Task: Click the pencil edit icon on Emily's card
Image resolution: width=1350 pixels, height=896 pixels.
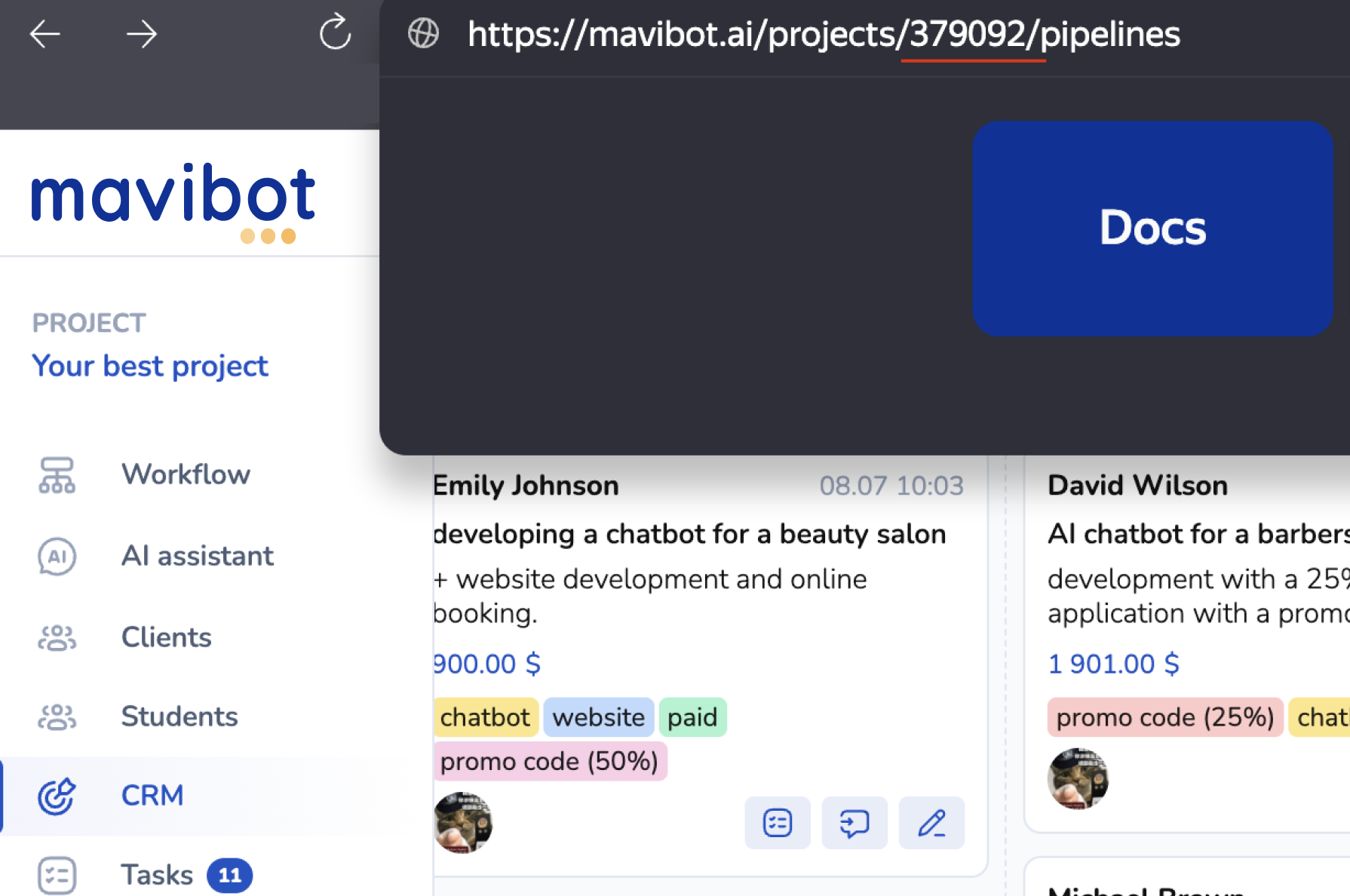Action: 931,823
